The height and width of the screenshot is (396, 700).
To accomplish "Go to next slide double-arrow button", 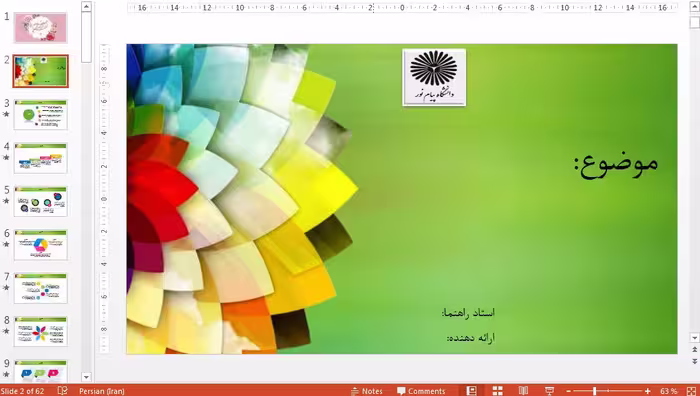I will [x=694, y=361].
